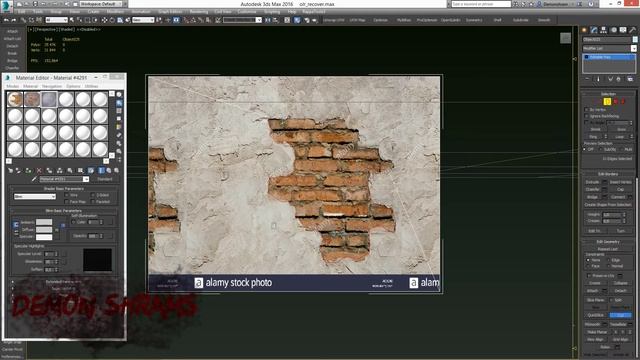
Task: Toggle the Preserve UVs checkbox
Action: (589, 276)
